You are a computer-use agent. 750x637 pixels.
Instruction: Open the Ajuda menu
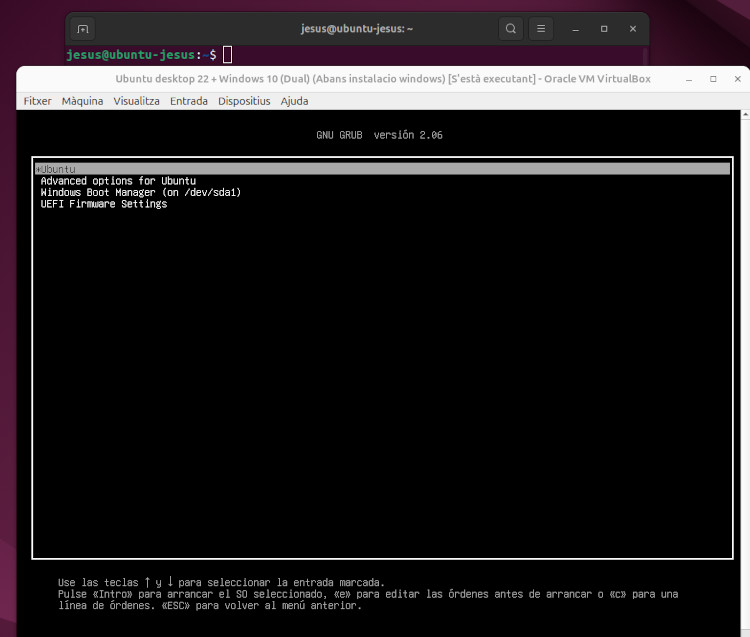(294, 101)
